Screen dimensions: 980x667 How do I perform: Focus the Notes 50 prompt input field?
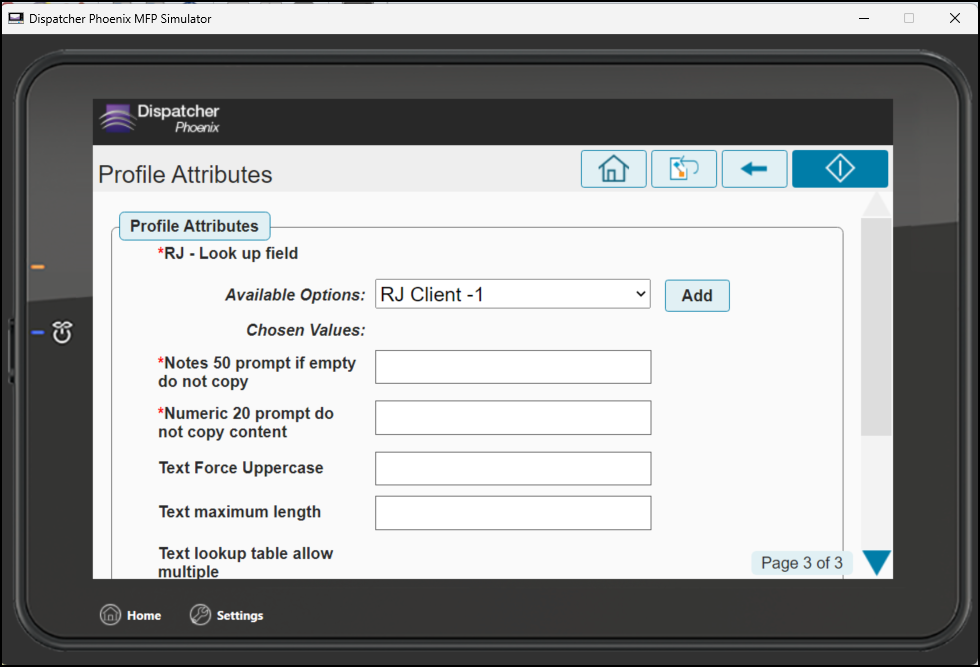pyautogui.click(x=512, y=367)
